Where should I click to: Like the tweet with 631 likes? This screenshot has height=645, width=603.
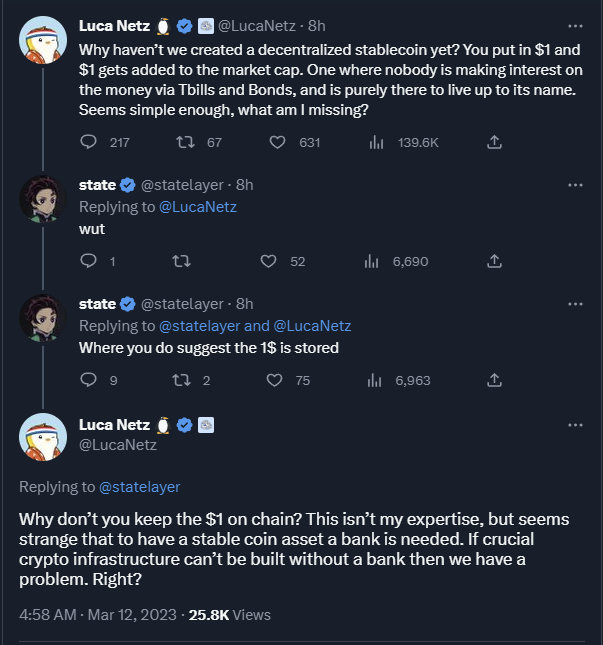point(280,143)
